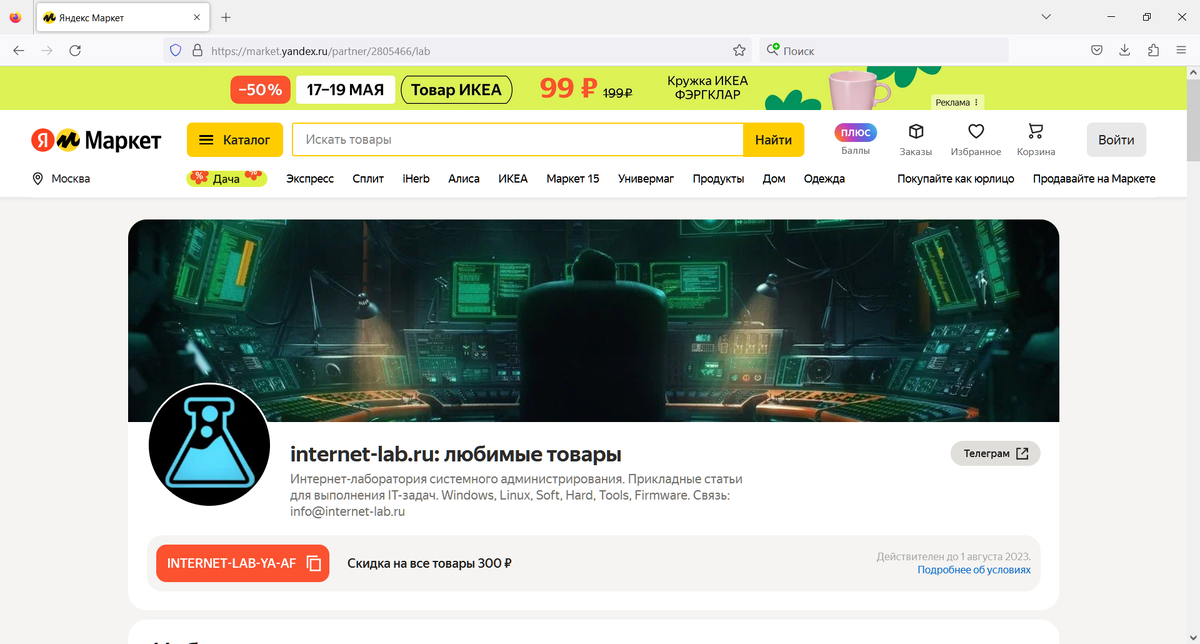Copy promo code INTERNET-LAB-YA-AF

point(243,563)
